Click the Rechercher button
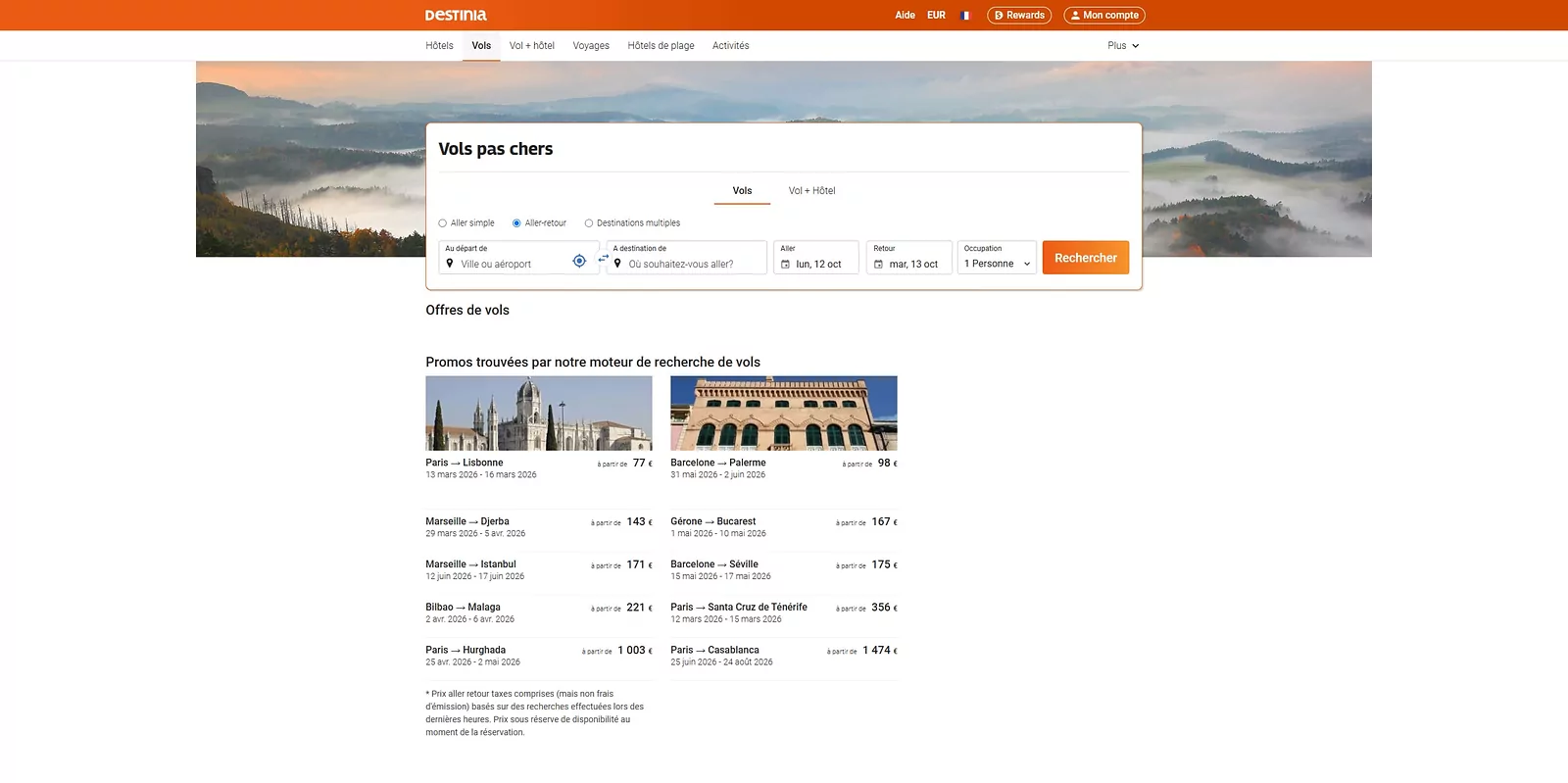The image size is (1568, 783). click(1086, 258)
